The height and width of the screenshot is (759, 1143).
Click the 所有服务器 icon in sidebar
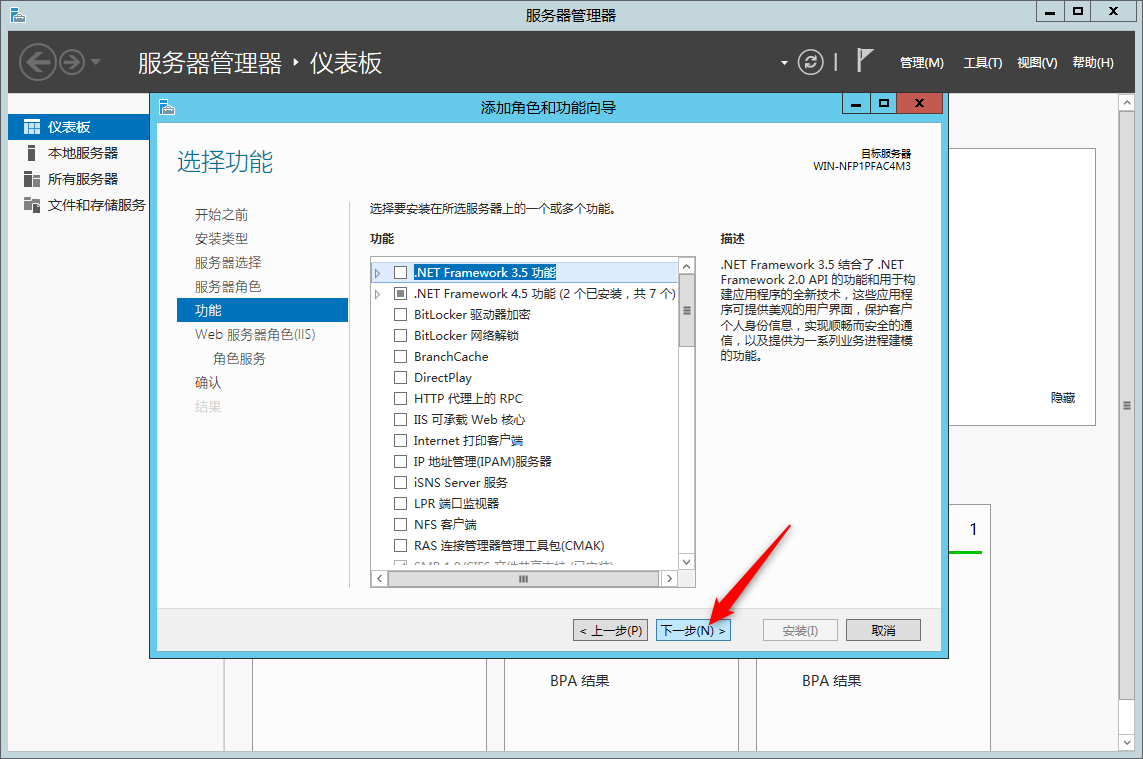pos(32,179)
